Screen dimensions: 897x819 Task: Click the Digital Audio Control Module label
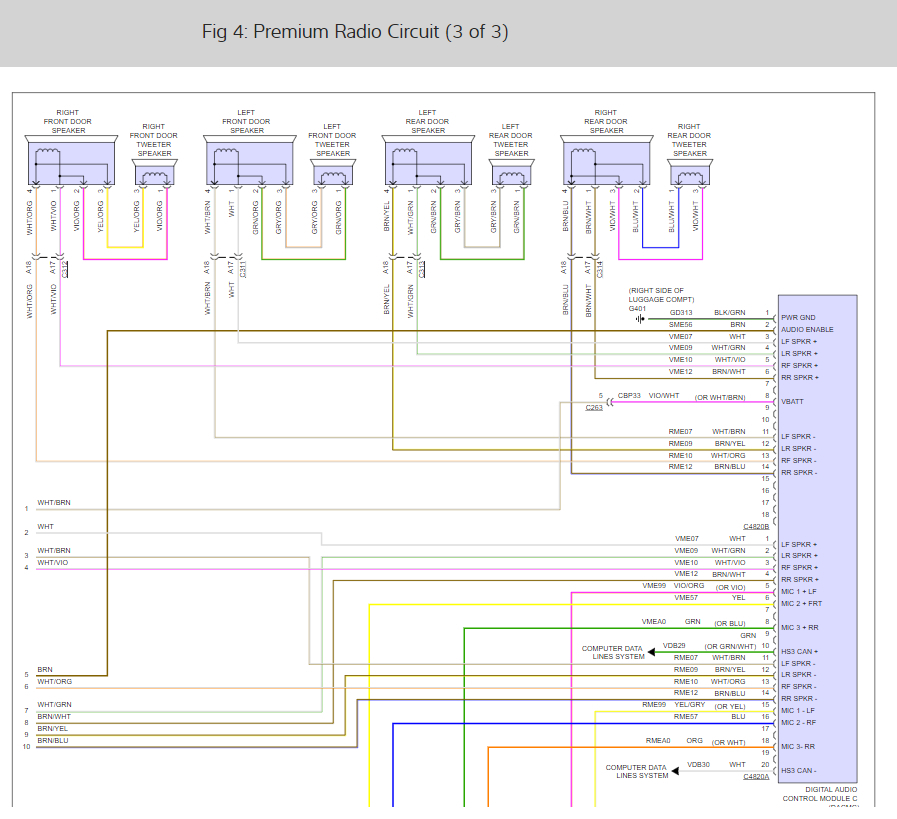[819, 794]
